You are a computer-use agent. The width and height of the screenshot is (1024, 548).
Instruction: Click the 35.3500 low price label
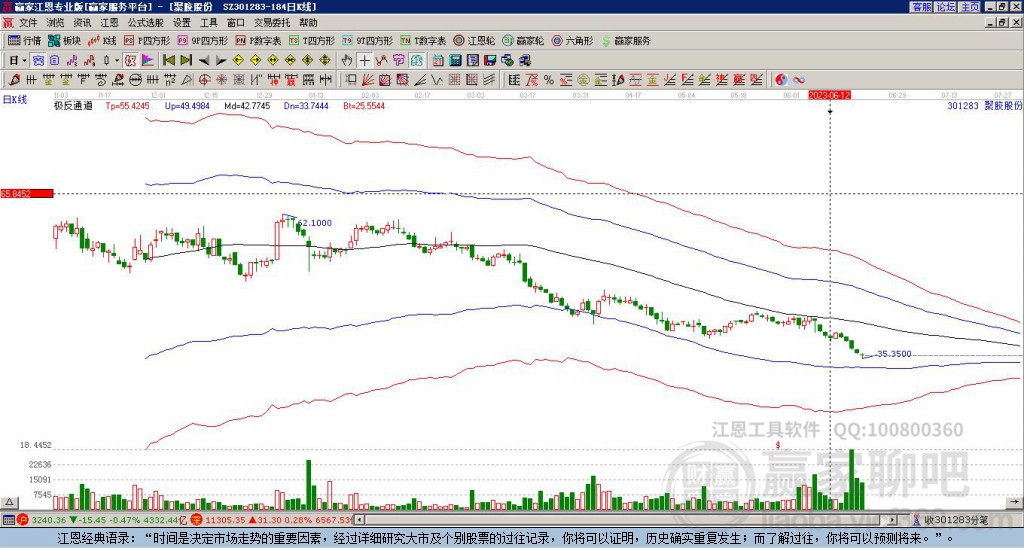(x=894, y=354)
